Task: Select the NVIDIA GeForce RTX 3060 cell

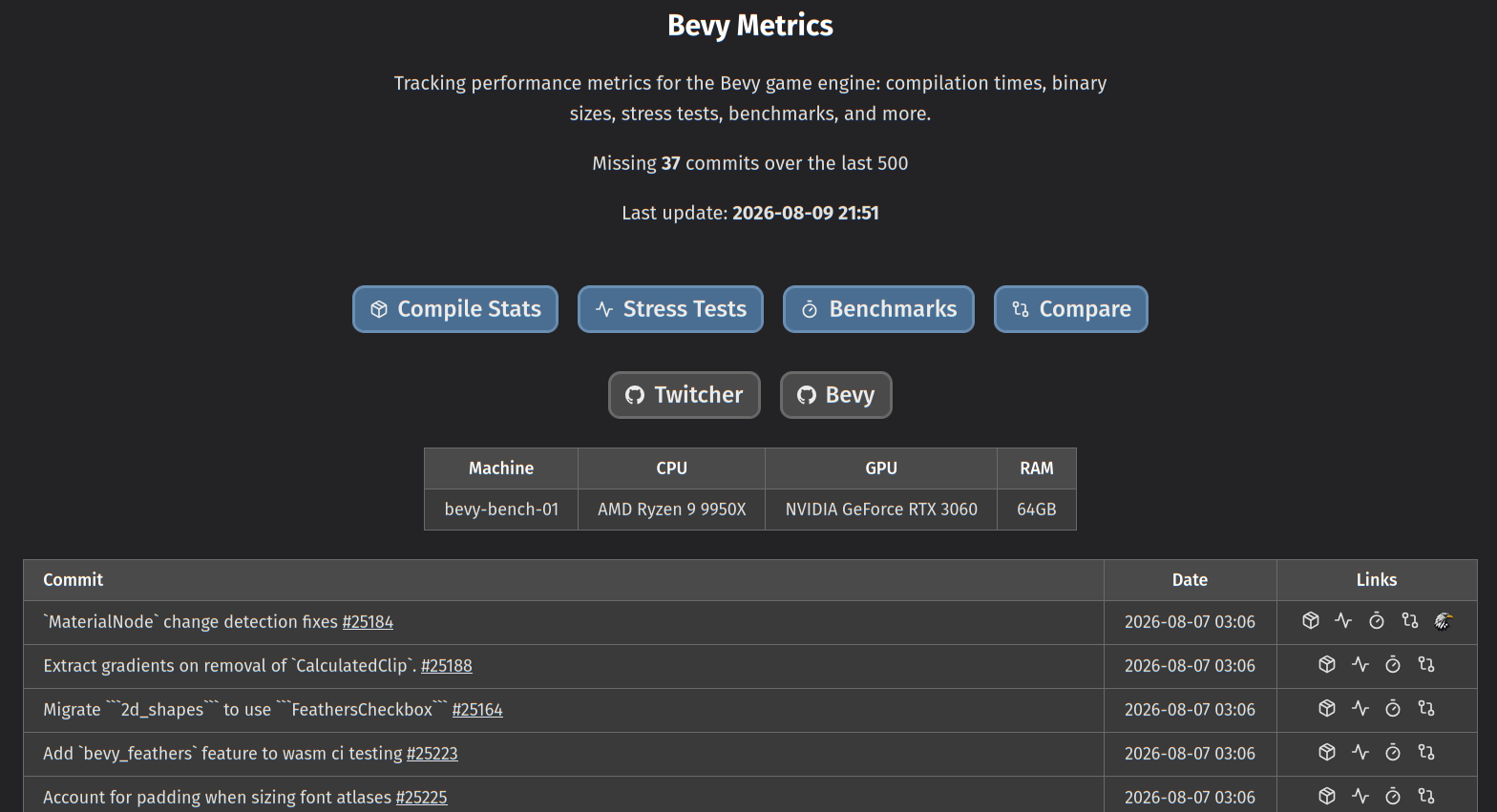Action: [881, 510]
